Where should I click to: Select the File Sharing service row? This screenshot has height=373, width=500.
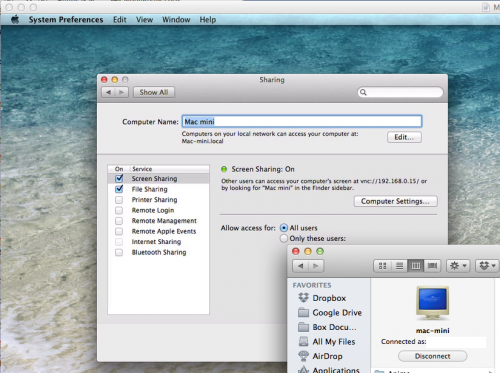pos(159,189)
